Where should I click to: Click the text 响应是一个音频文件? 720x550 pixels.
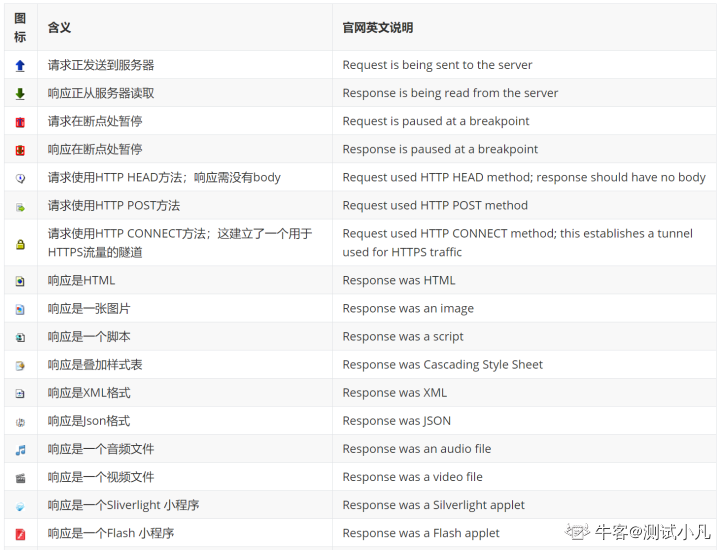tap(101, 449)
